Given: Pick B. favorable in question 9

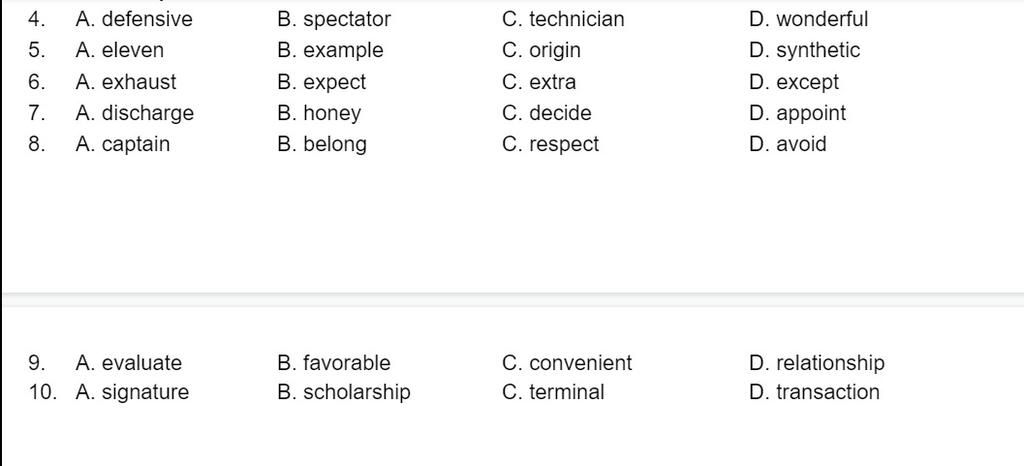Looking at the screenshot, I should (x=334, y=363).
